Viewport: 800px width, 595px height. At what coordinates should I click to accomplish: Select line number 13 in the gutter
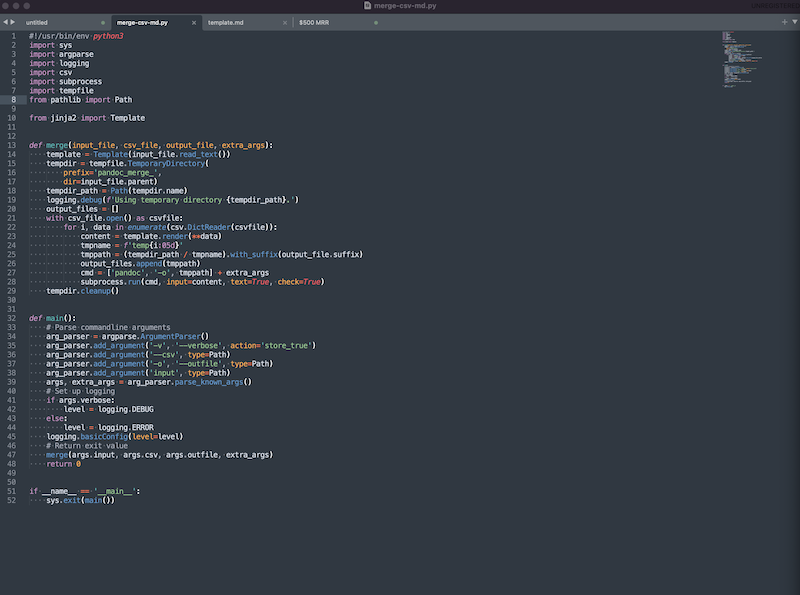10,144
